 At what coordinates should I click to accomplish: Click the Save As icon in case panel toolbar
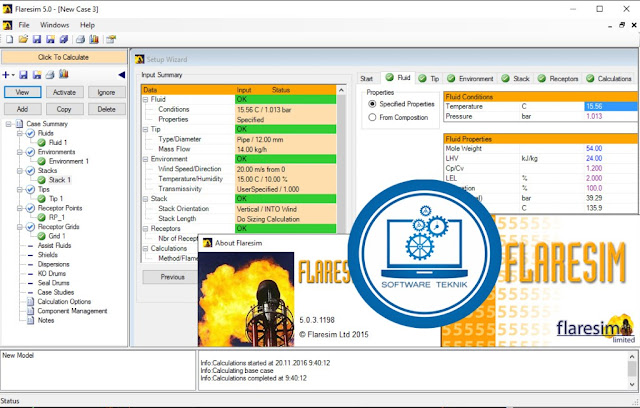coord(37,75)
